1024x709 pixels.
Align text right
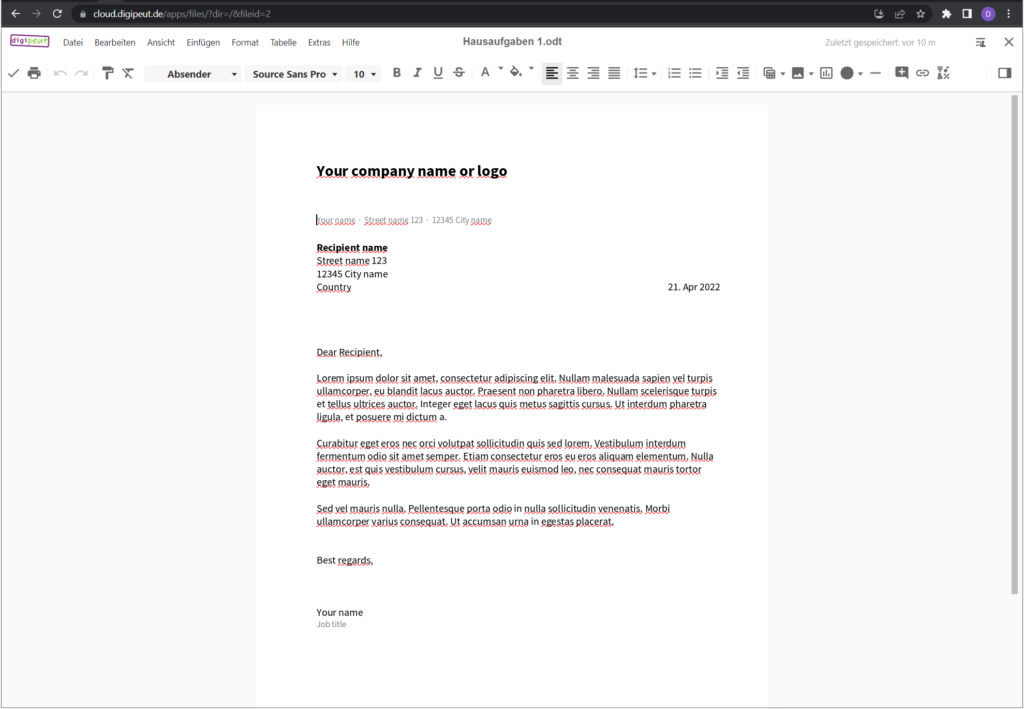(594, 73)
